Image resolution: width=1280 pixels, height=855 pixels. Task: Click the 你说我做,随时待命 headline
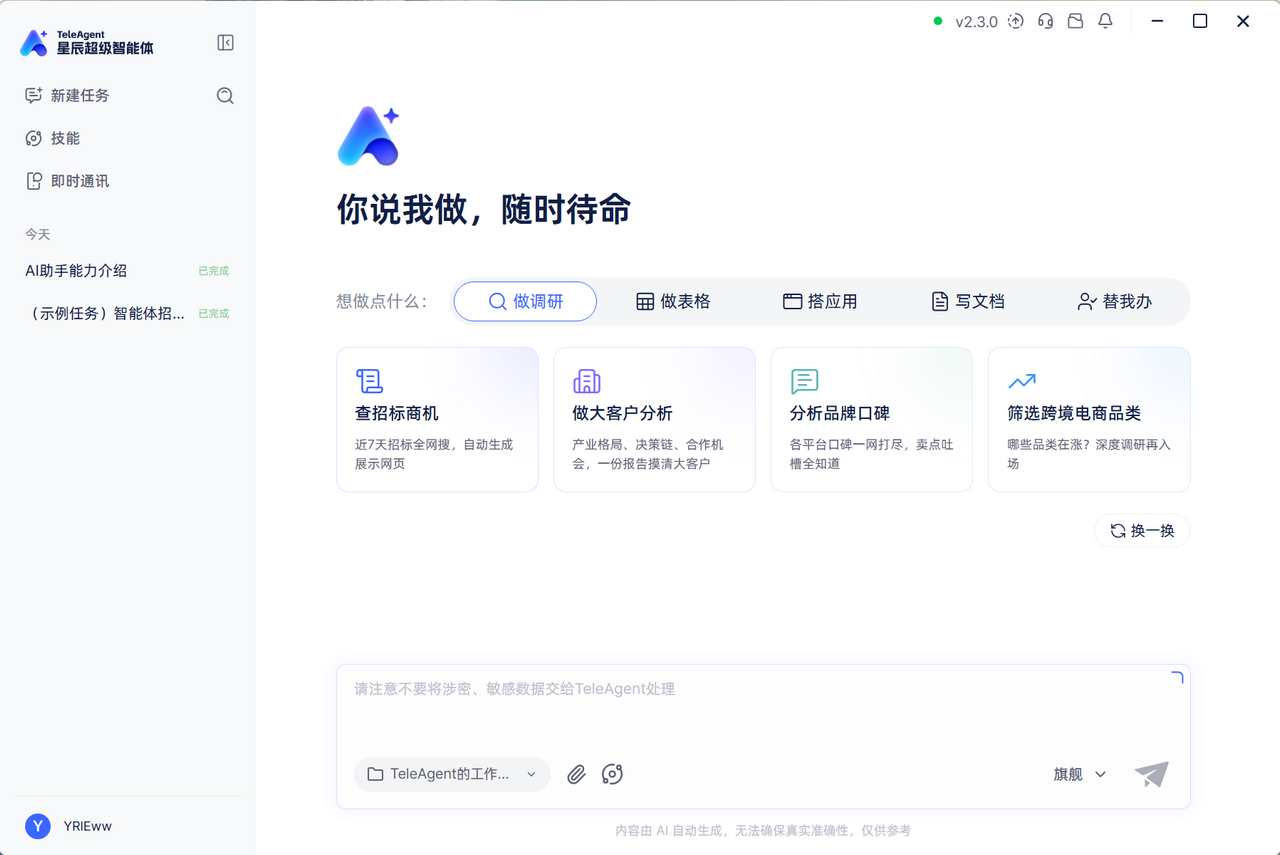pyautogui.click(x=484, y=210)
